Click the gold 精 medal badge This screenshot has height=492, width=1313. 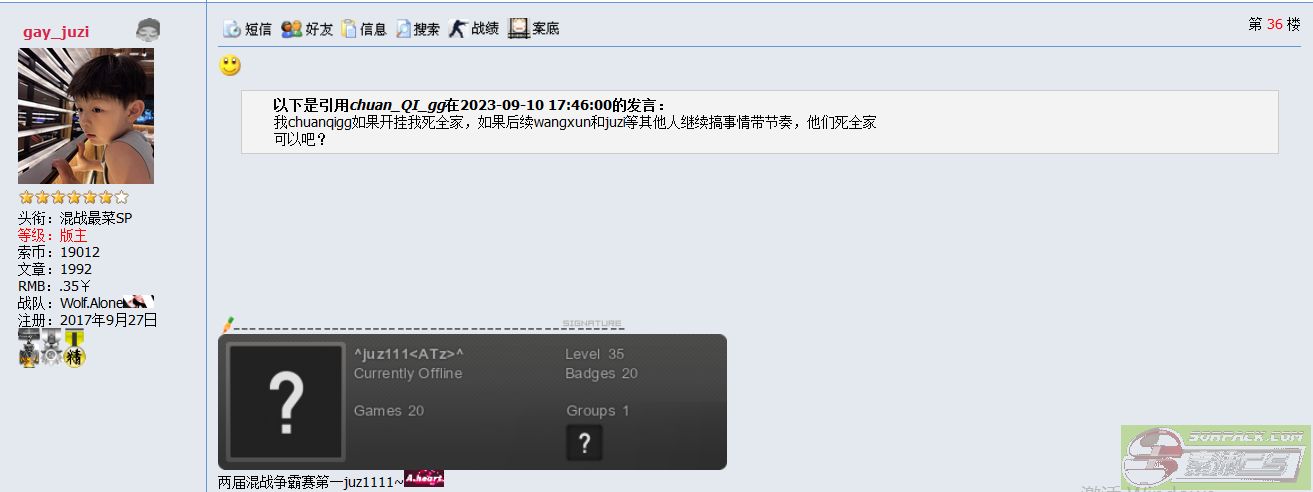74,349
